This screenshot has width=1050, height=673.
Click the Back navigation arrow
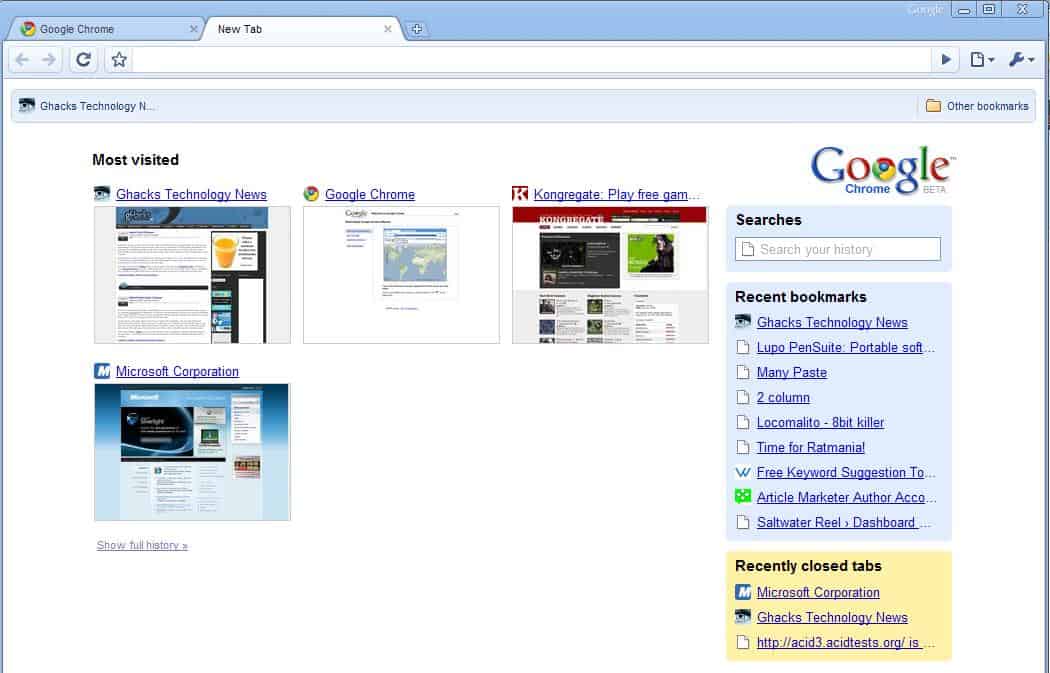(22, 60)
